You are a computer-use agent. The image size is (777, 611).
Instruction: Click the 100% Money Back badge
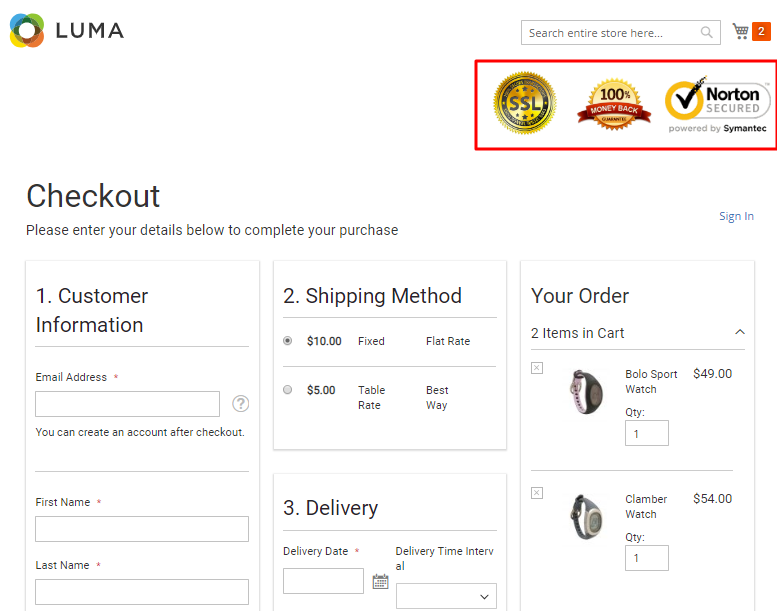point(613,104)
